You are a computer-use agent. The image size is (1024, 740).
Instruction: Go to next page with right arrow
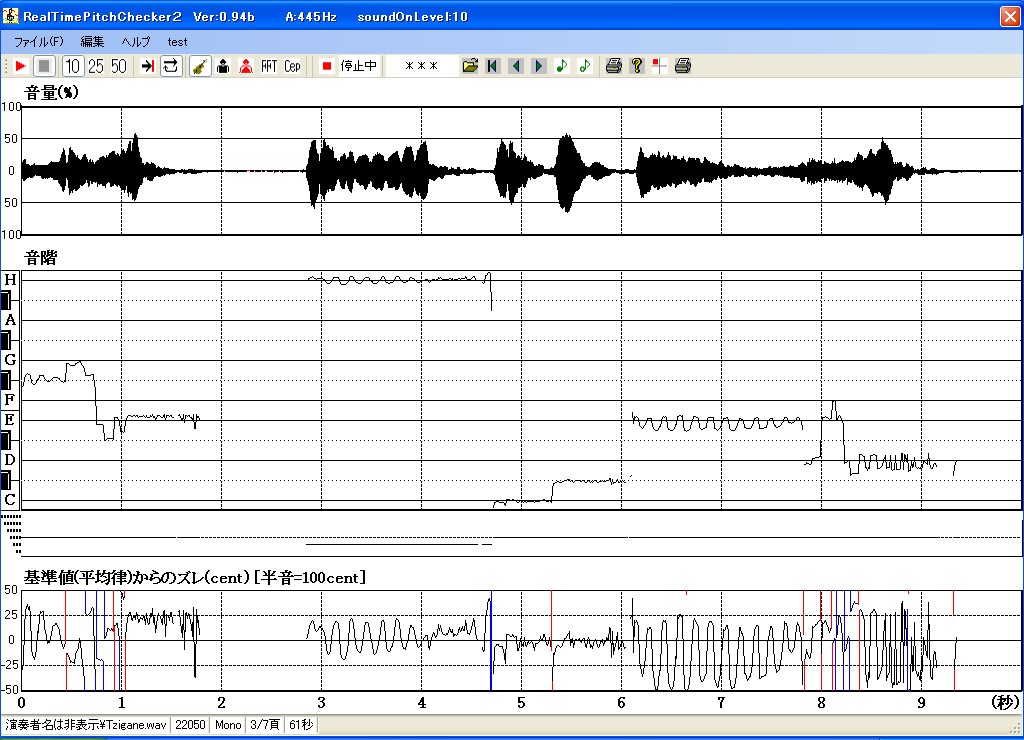[539, 66]
